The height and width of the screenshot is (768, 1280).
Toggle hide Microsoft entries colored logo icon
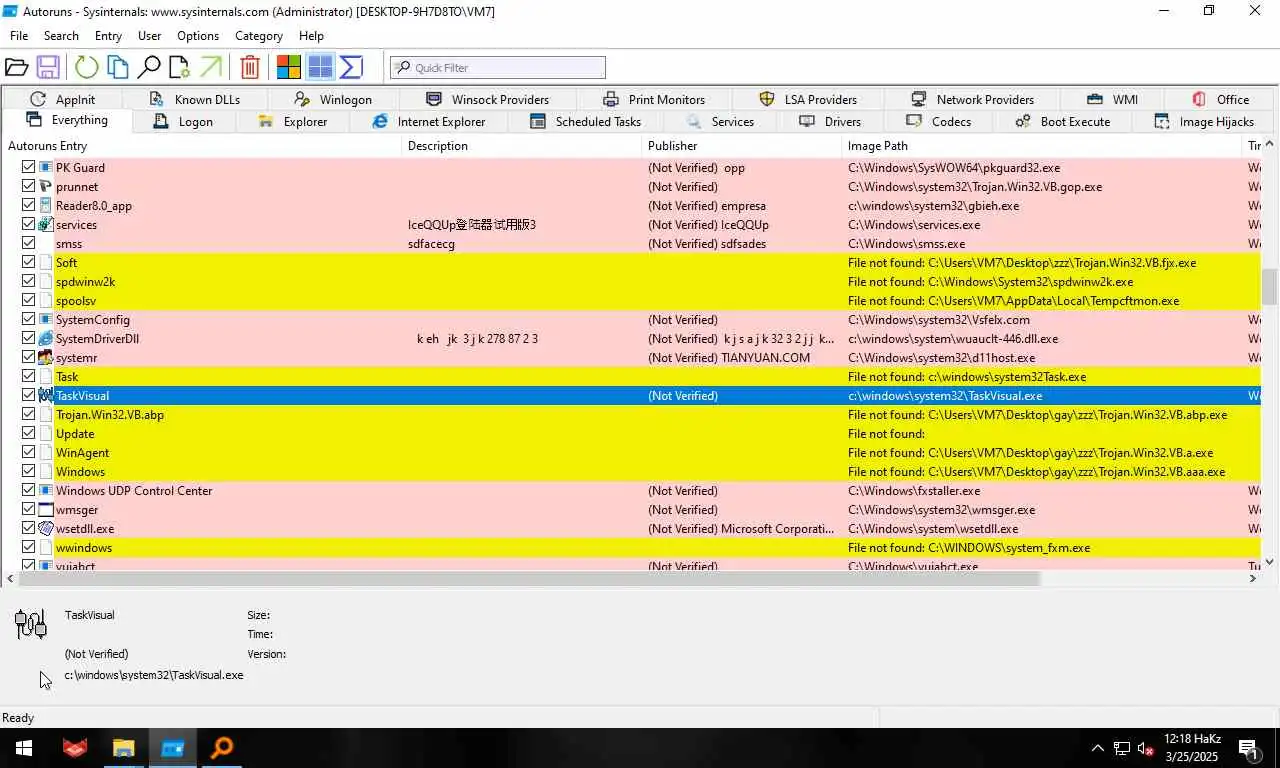289,67
